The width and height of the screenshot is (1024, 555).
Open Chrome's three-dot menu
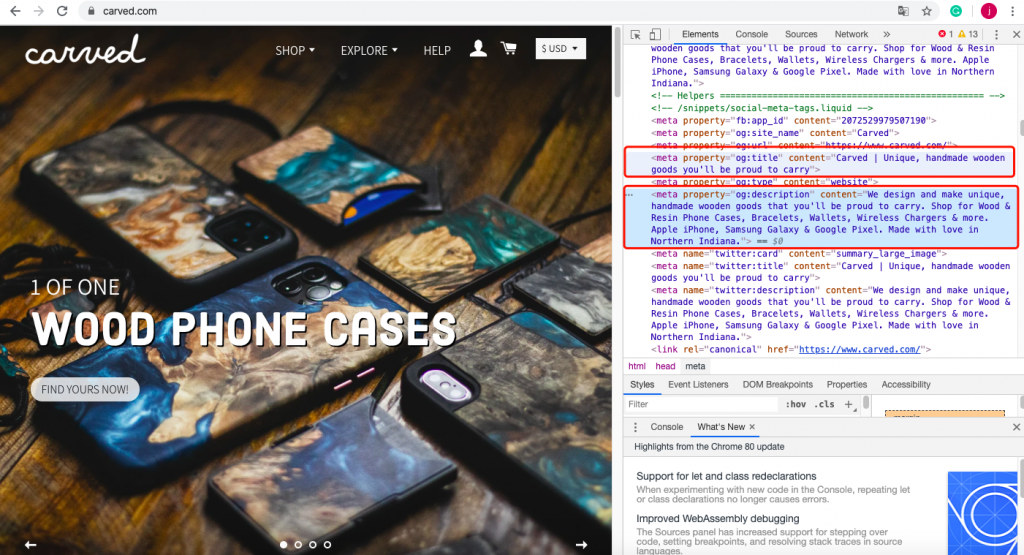[x=1013, y=11]
